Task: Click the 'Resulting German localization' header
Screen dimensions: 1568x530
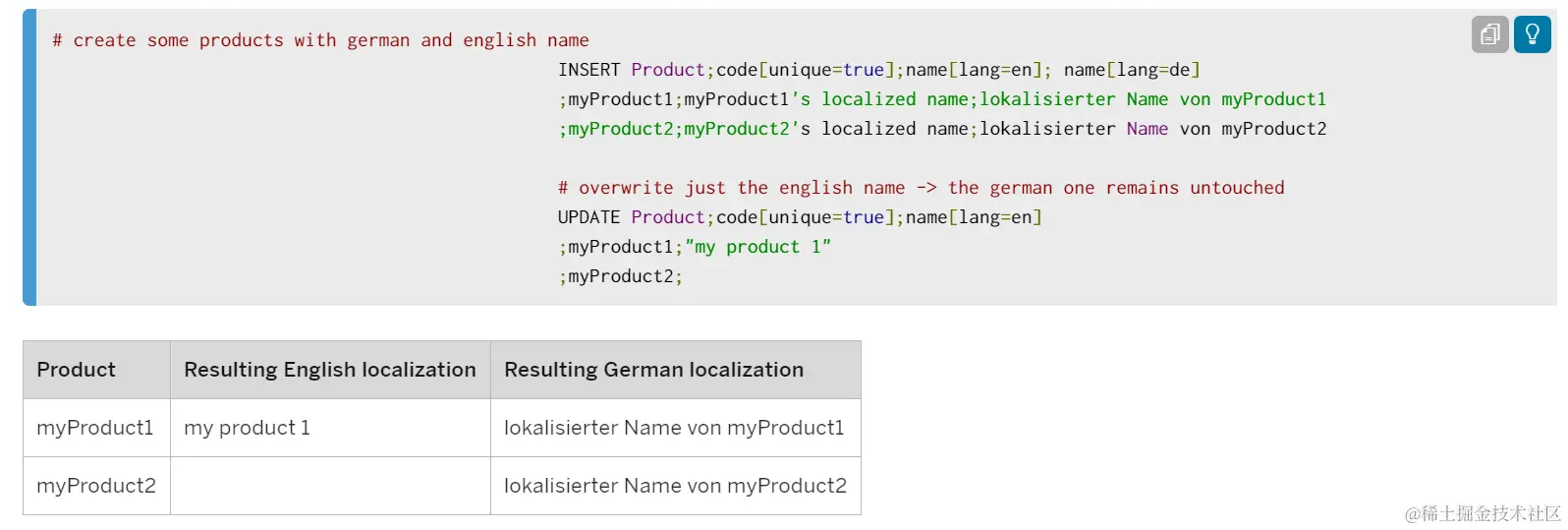Action: coord(676,370)
